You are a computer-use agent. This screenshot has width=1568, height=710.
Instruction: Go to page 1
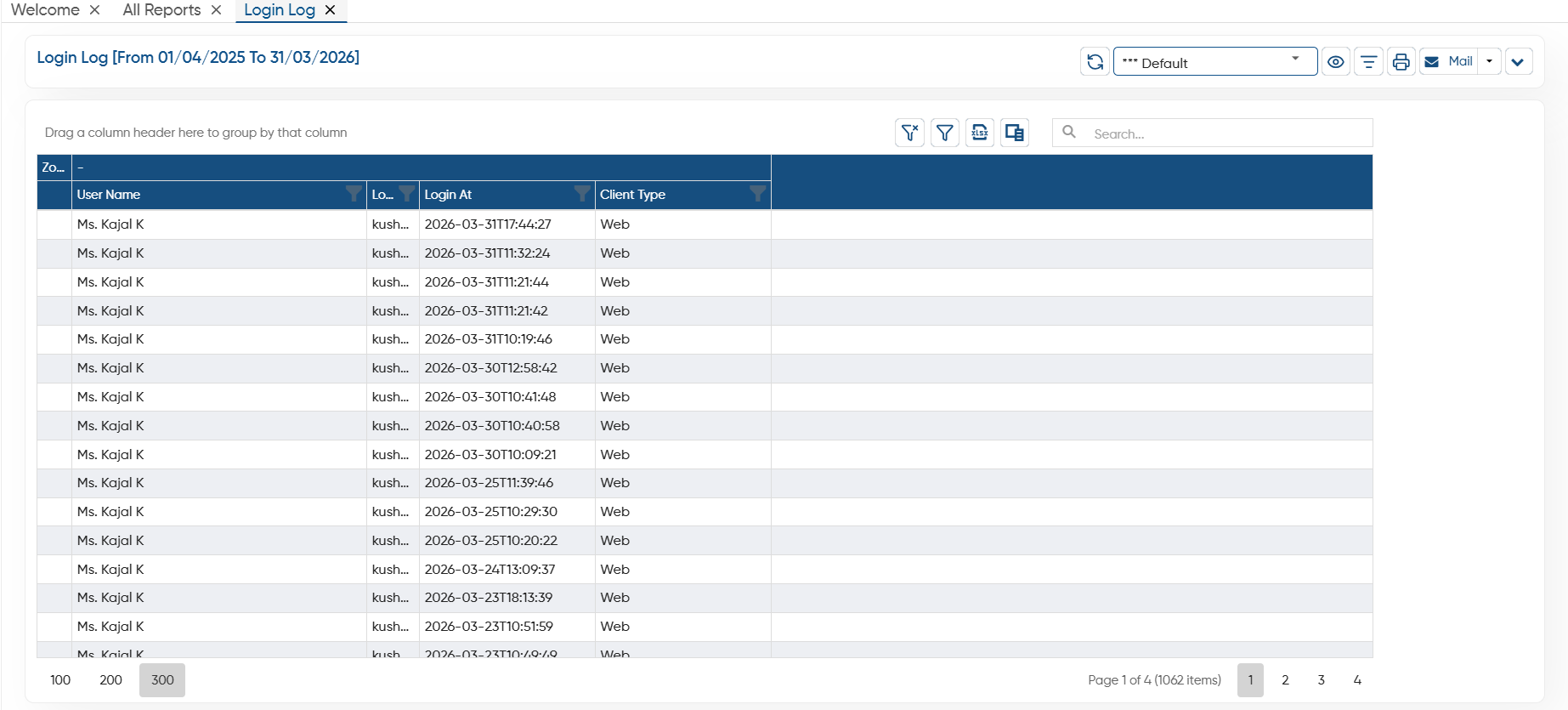pyautogui.click(x=1250, y=680)
